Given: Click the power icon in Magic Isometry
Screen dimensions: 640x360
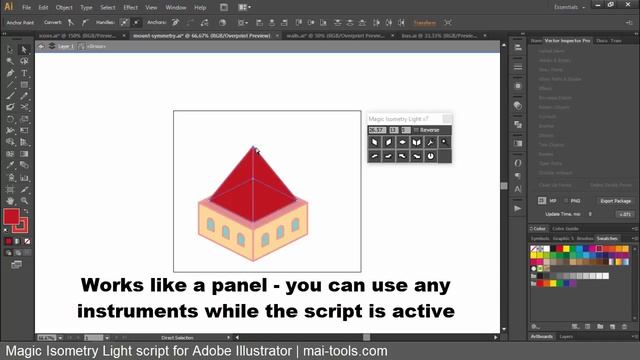Looking at the screenshot, I should pyautogui.click(x=430, y=156).
